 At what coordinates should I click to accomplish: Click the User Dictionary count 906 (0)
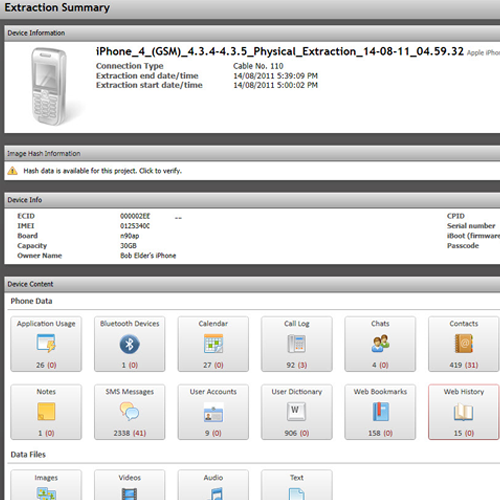point(297,433)
